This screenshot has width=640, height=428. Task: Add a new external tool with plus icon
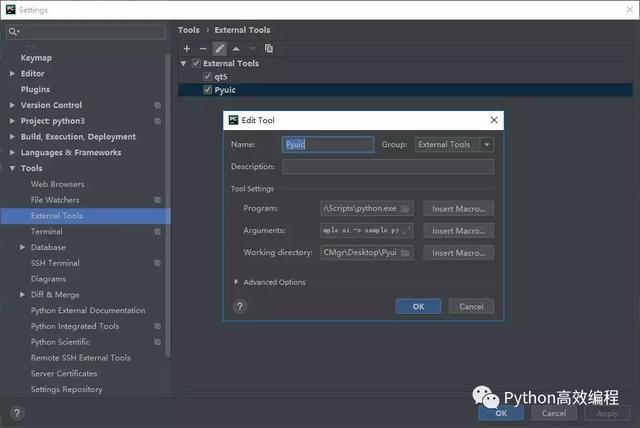[x=187, y=49]
